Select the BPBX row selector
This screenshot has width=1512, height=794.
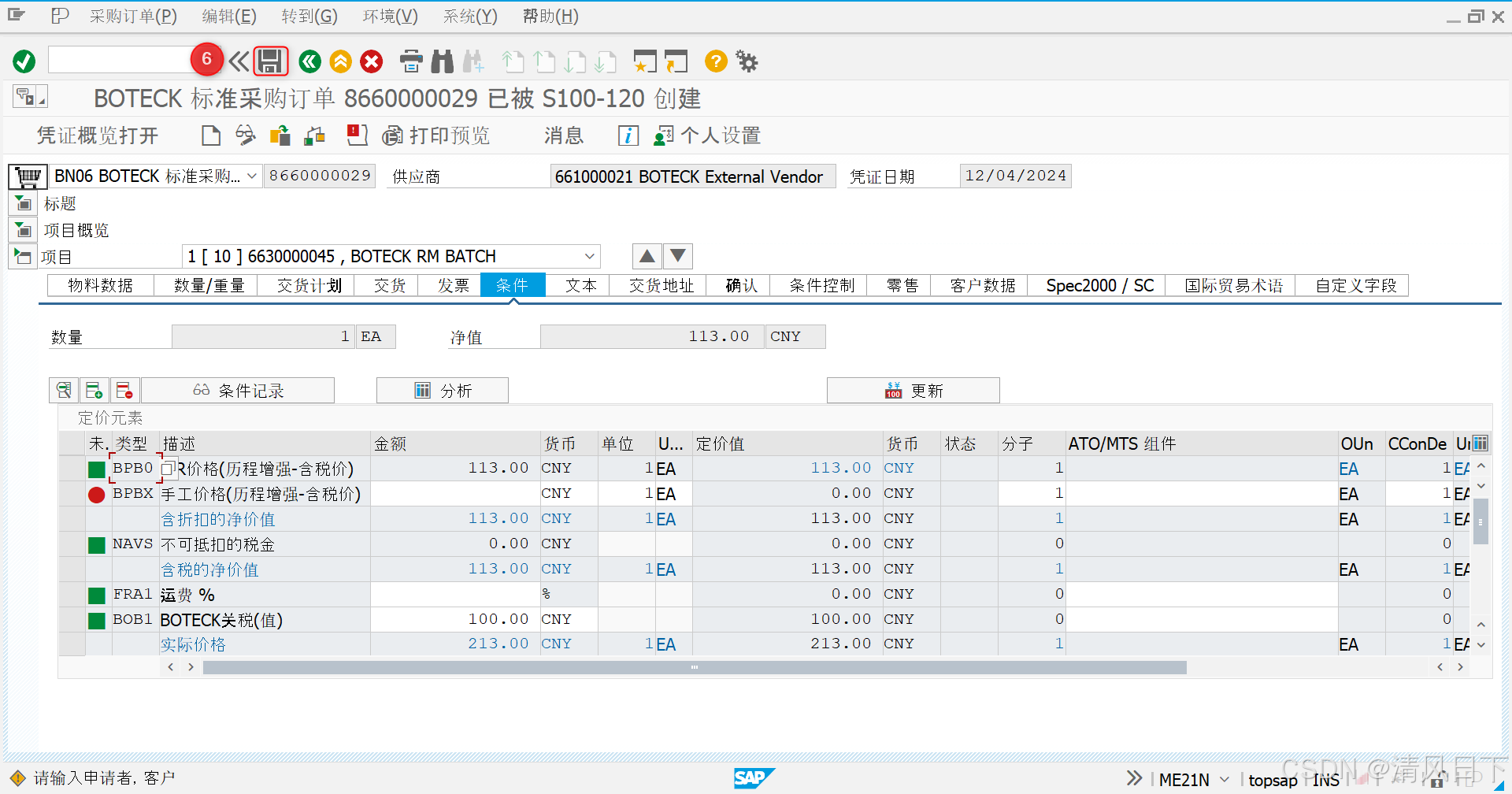coord(72,494)
